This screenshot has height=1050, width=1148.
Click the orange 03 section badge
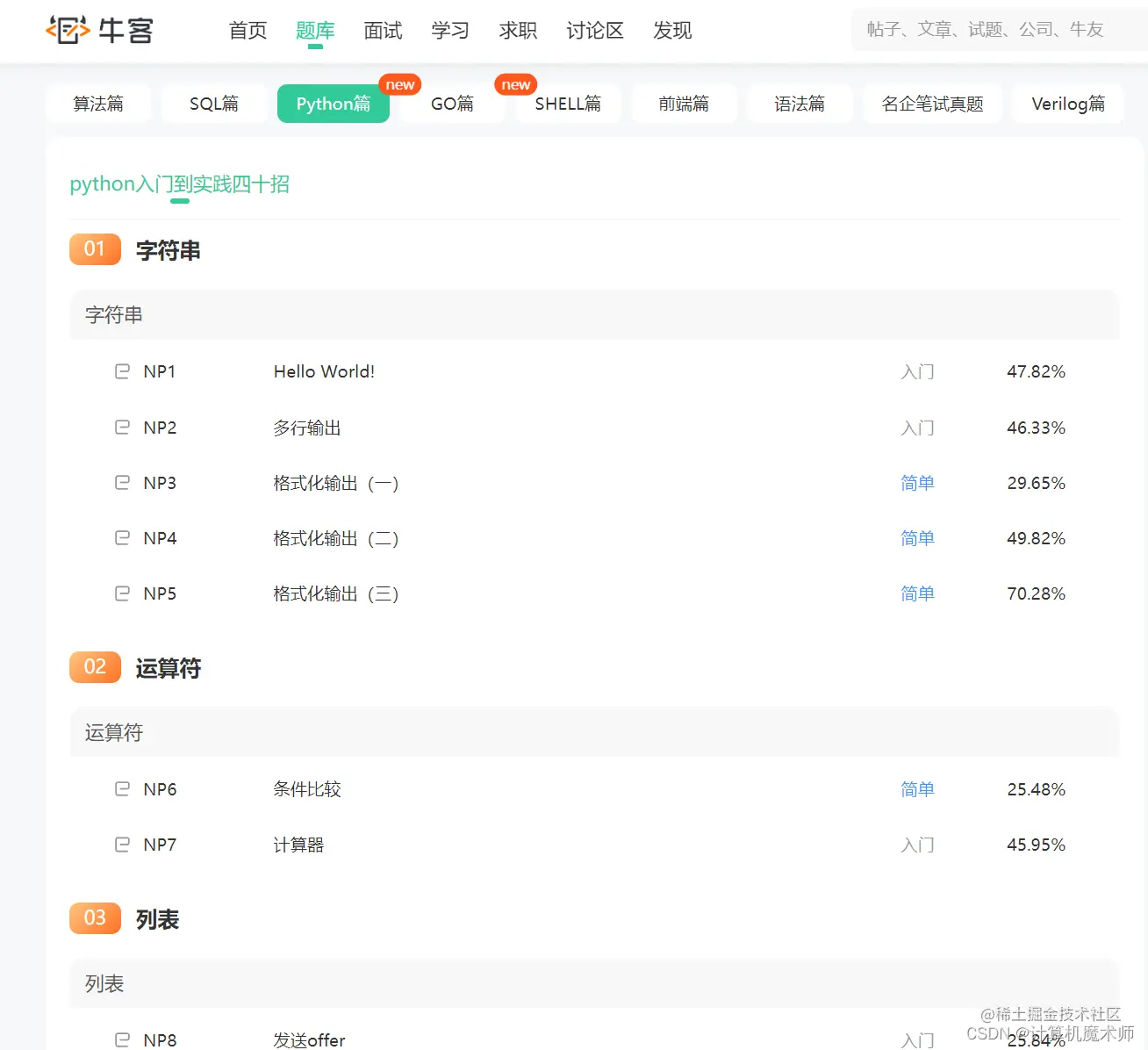95,918
